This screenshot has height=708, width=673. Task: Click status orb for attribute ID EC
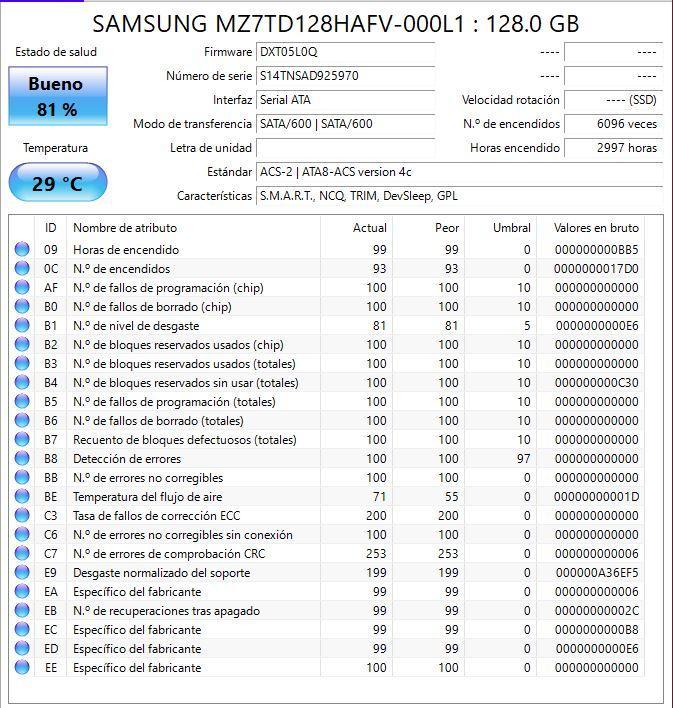point(22,629)
